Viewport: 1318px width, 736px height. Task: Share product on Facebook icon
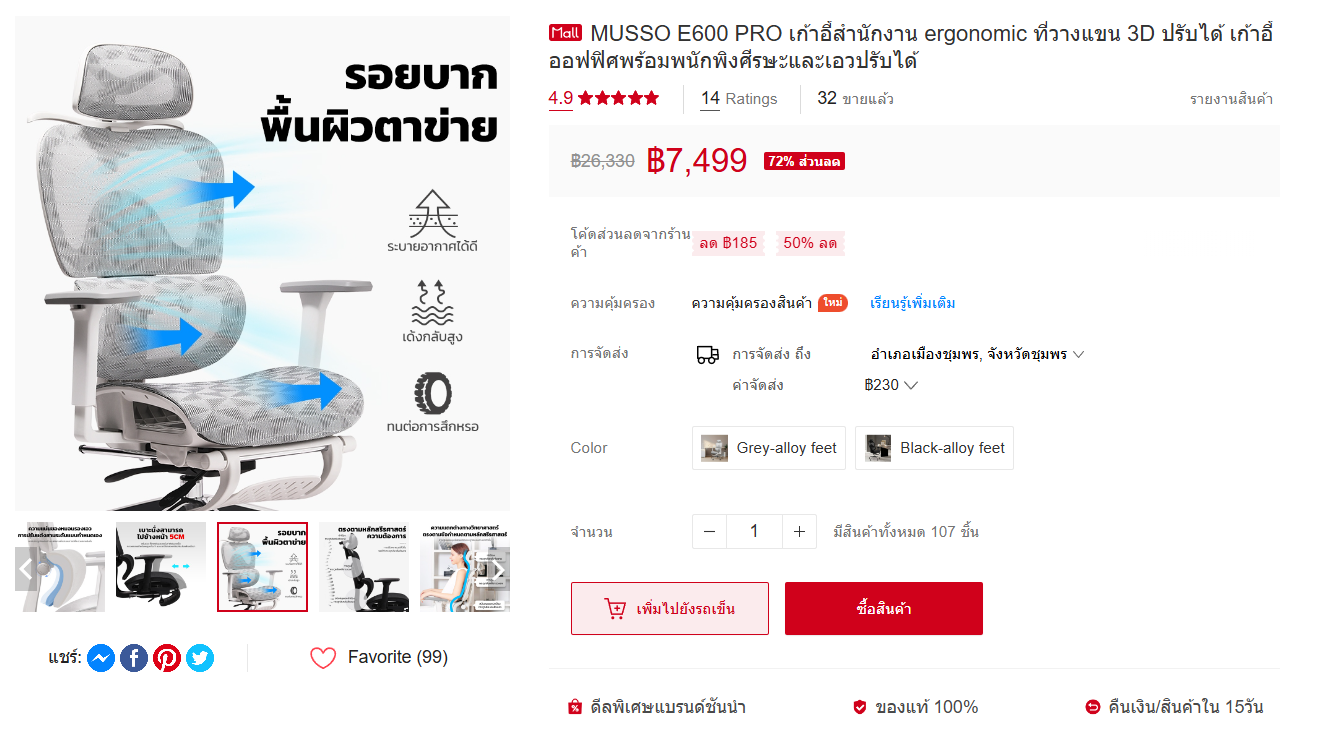point(134,658)
